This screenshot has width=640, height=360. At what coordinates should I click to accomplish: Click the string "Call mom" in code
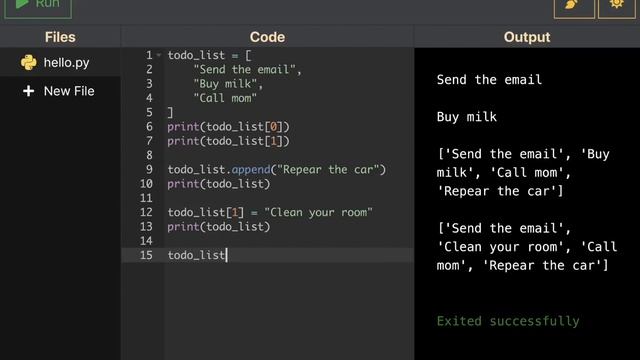pyautogui.click(x=225, y=98)
